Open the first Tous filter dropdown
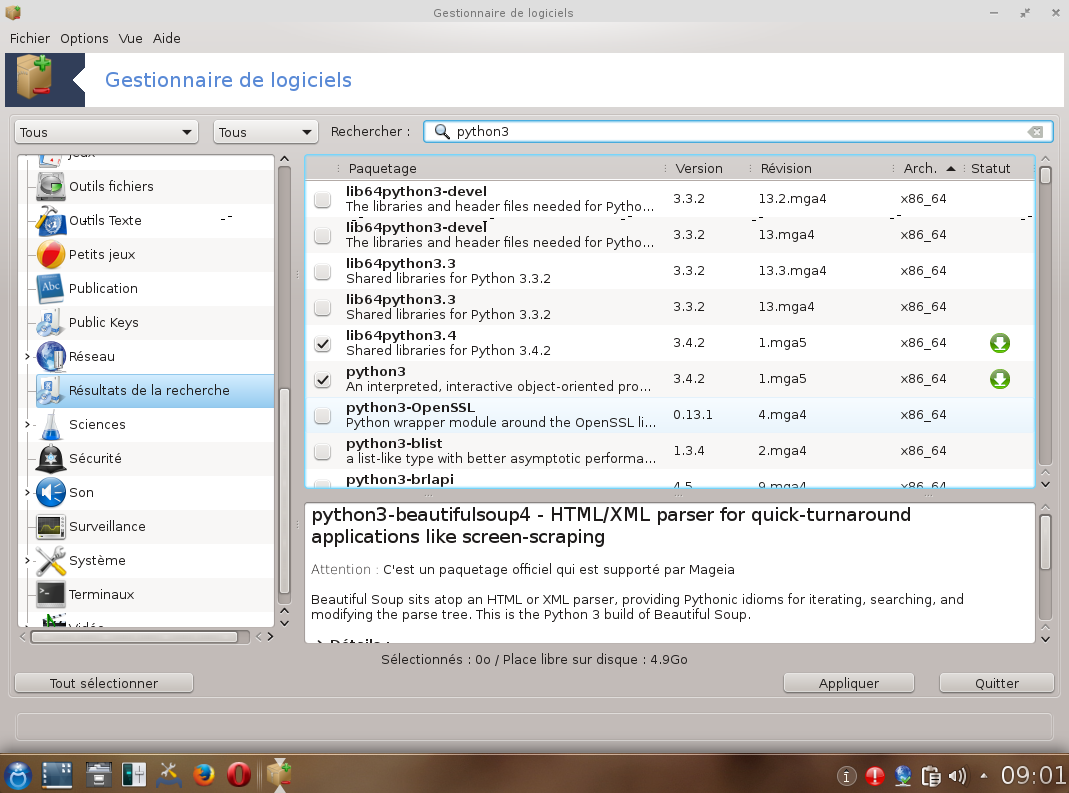Viewport: 1069px width, 793px height. tap(106, 132)
